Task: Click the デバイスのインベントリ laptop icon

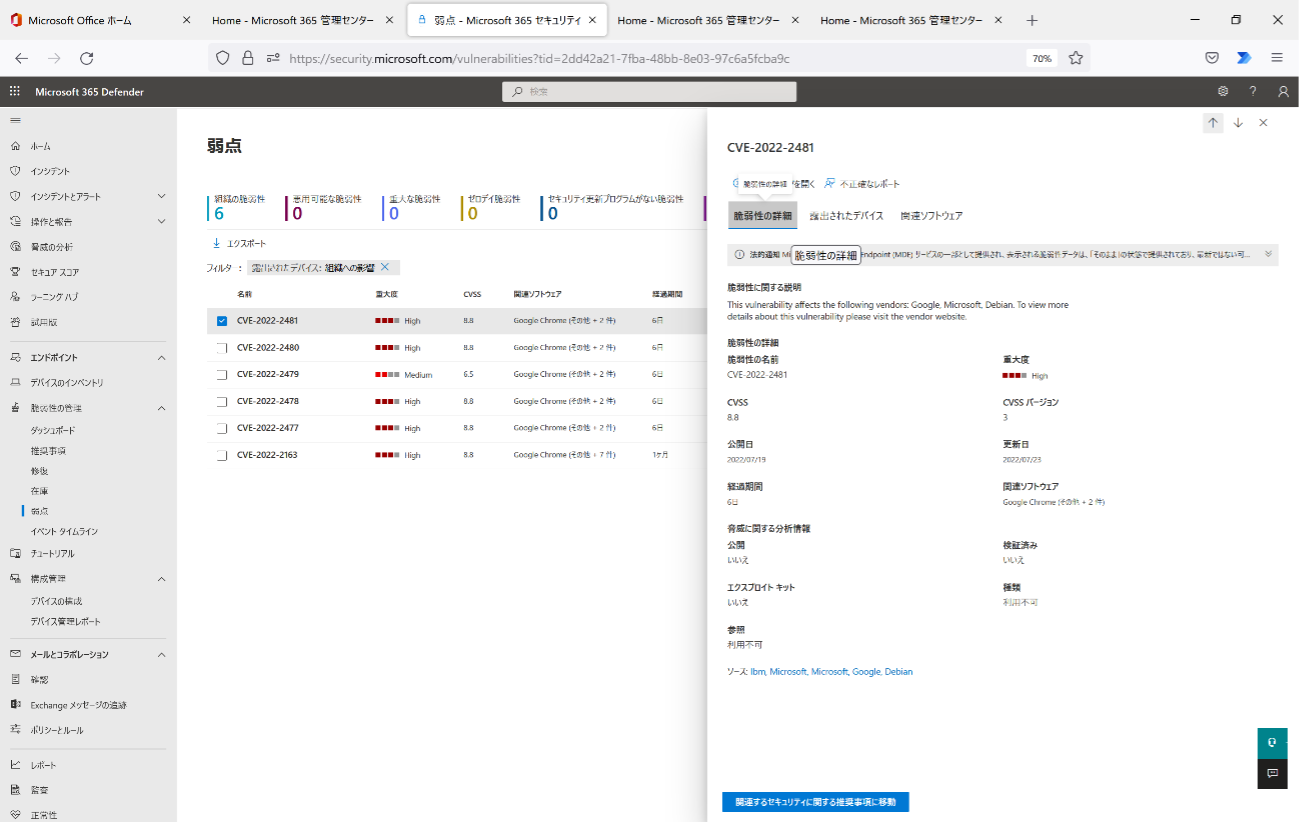Action: pyautogui.click(x=15, y=383)
